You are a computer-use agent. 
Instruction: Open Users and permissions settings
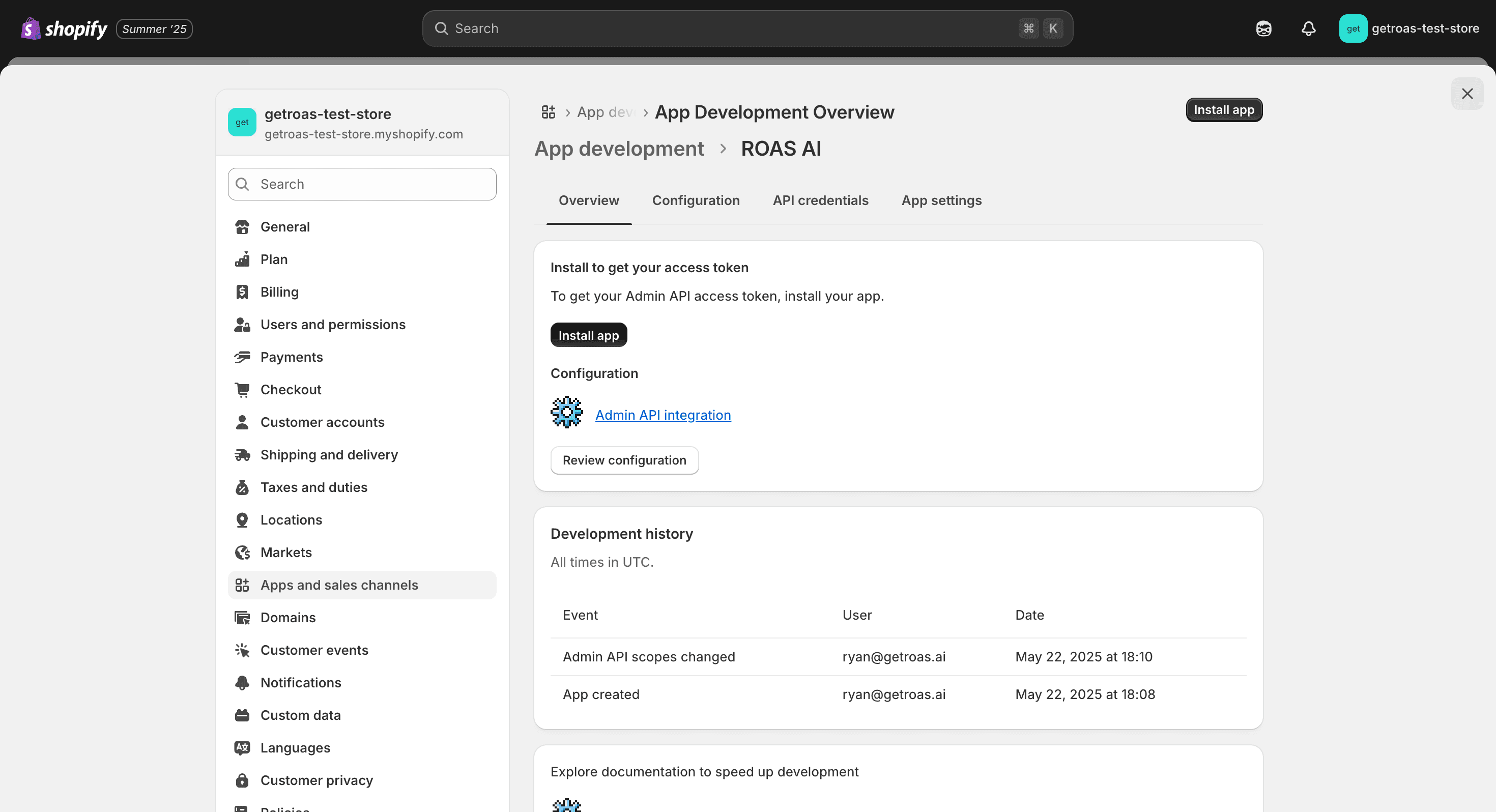(x=362, y=324)
